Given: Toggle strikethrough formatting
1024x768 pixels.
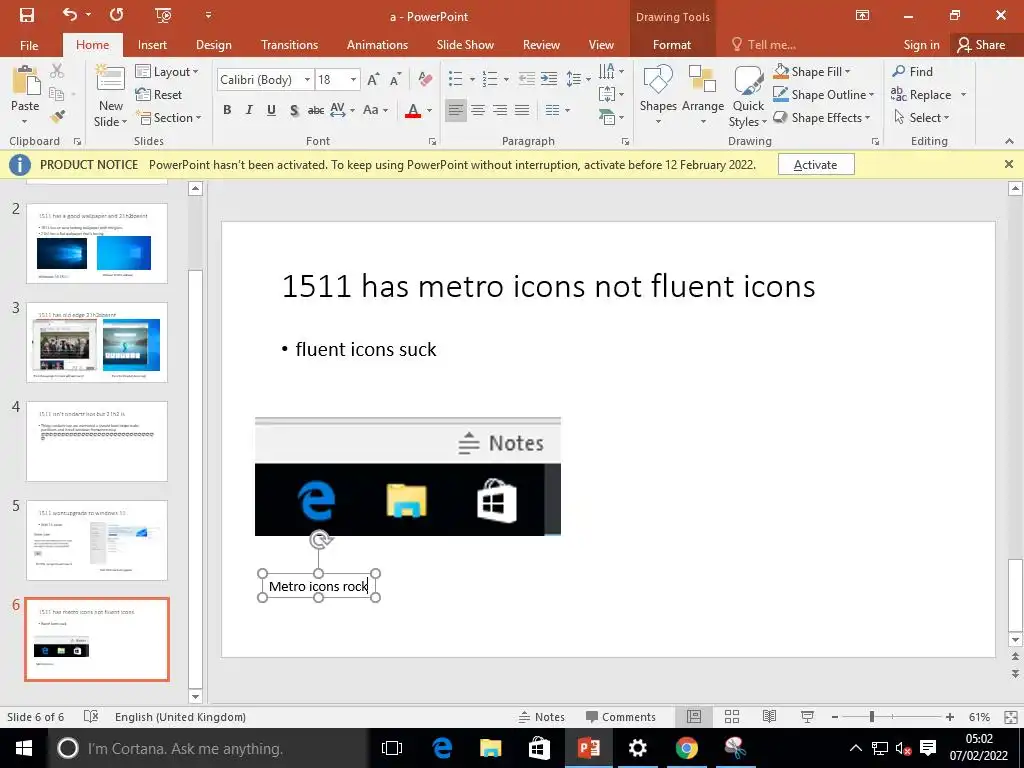Looking at the screenshot, I should tap(316, 110).
